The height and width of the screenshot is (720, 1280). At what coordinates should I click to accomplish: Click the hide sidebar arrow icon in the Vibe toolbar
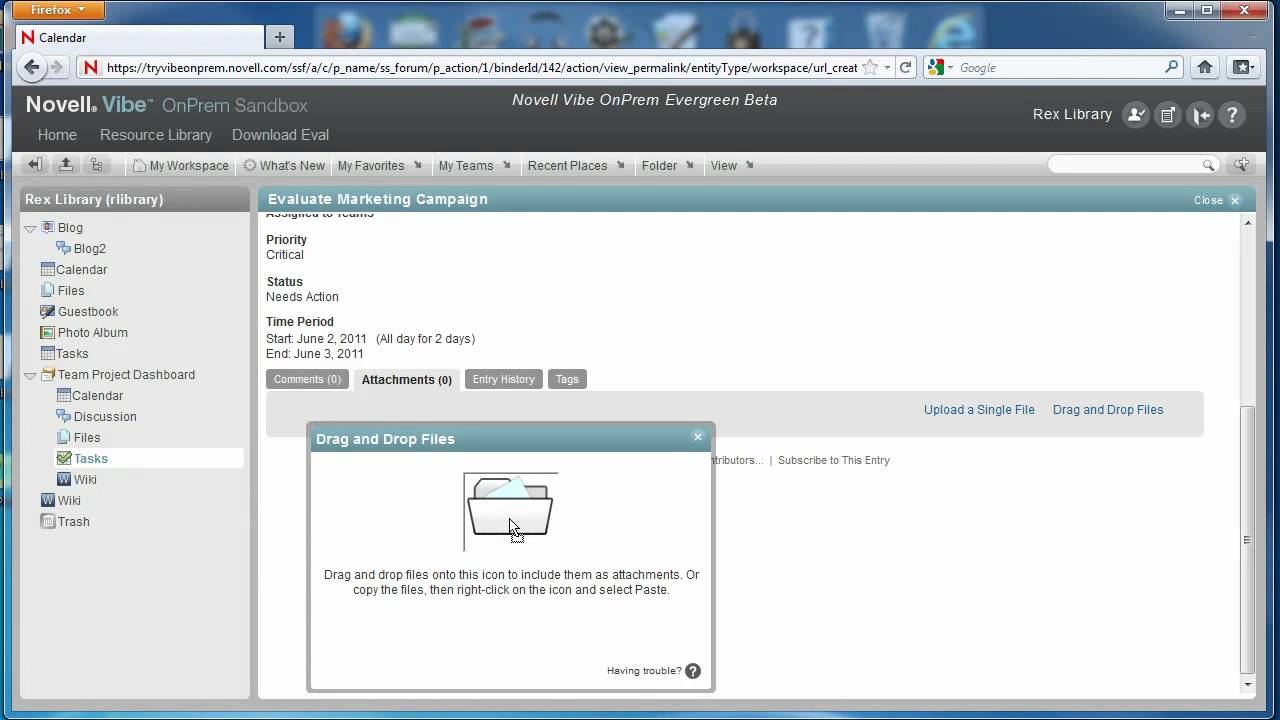click(34, 165)
